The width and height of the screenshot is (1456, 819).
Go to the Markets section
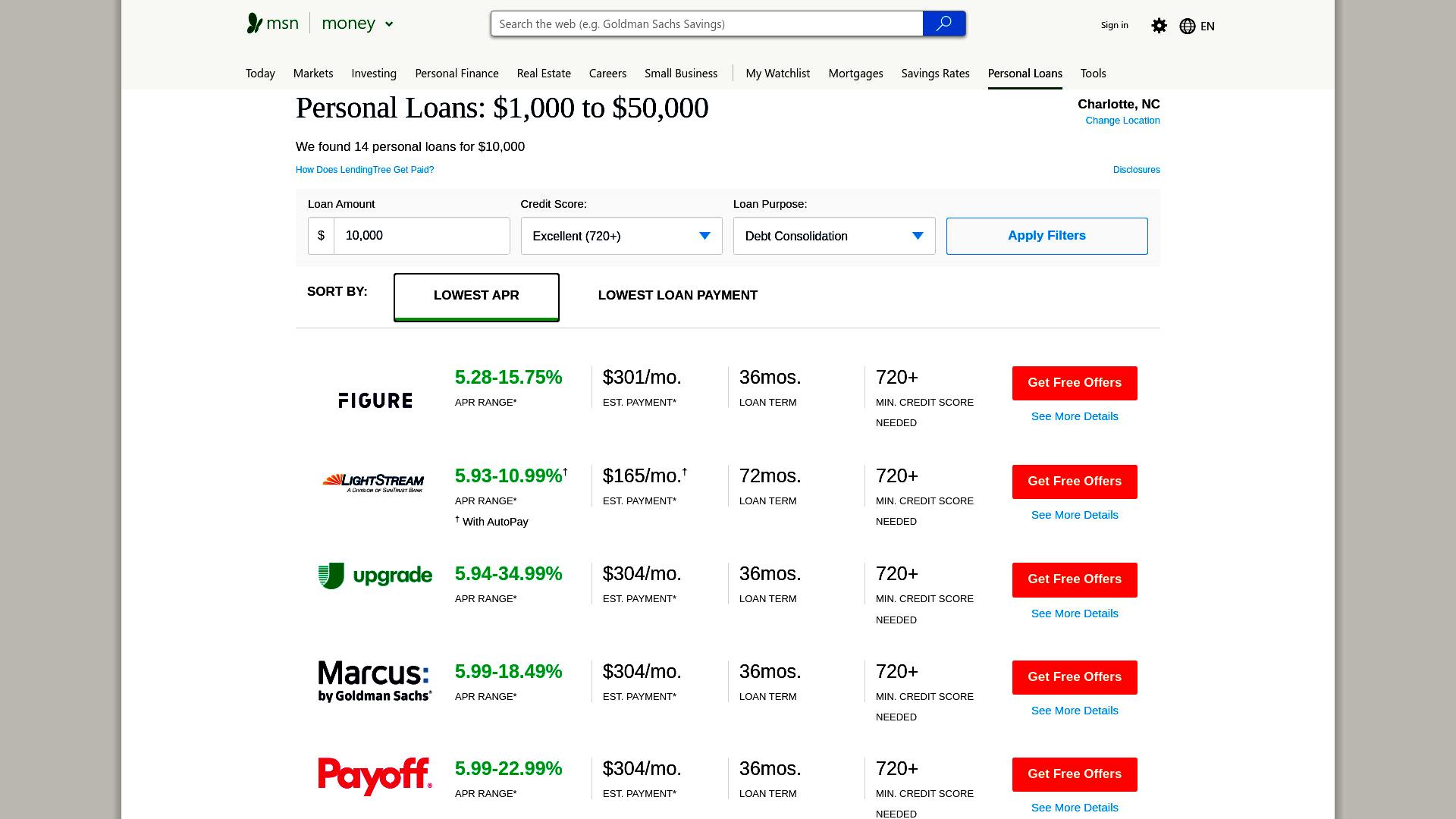pos(313,74)
